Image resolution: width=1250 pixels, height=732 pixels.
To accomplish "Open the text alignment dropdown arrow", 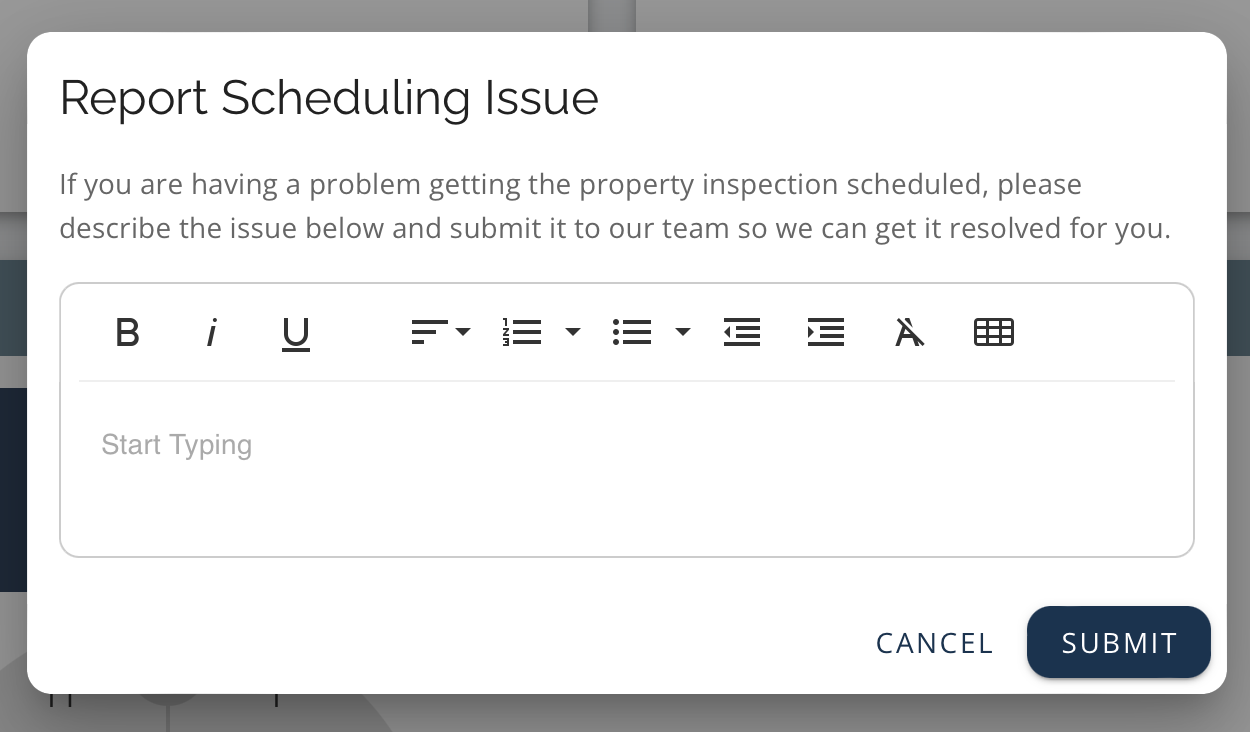I will click(x=463, y=332).
